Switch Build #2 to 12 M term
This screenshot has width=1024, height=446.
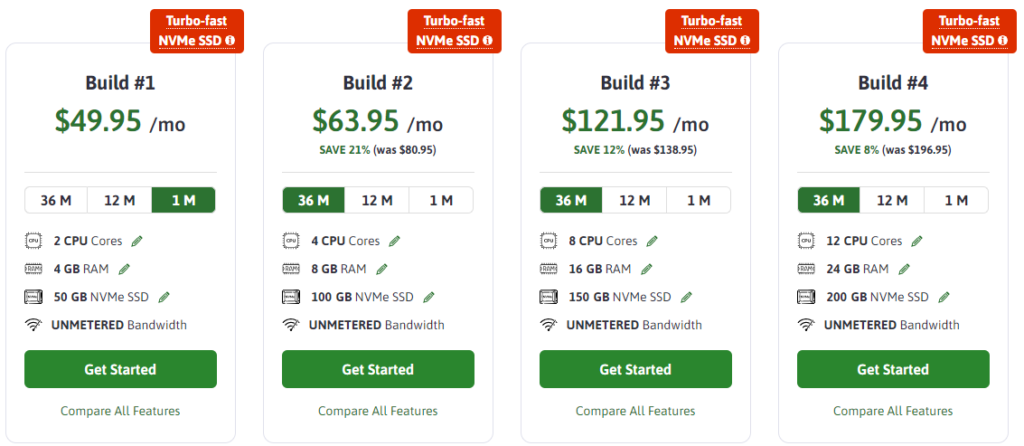tap(377, 200)
